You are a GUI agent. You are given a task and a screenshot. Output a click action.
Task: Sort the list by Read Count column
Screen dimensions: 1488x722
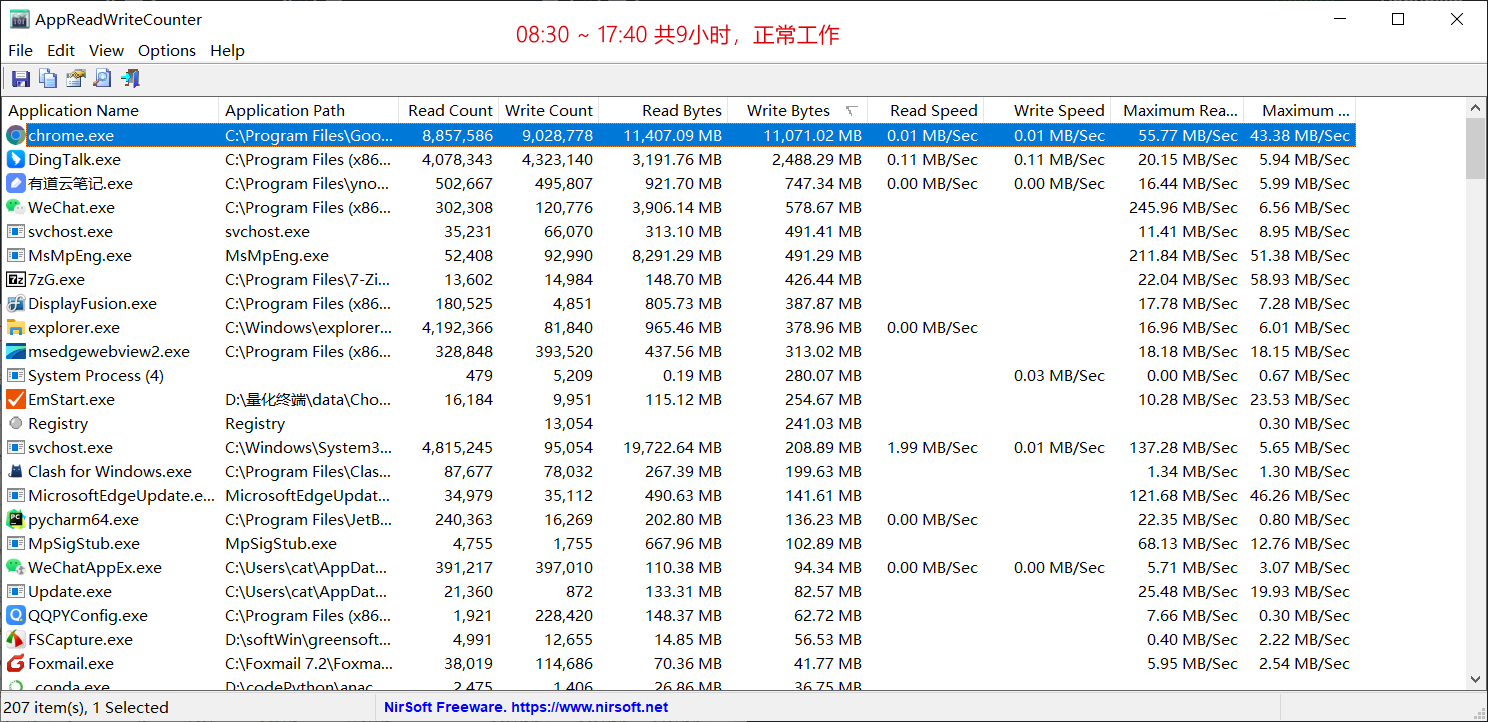tap(449, 110)
